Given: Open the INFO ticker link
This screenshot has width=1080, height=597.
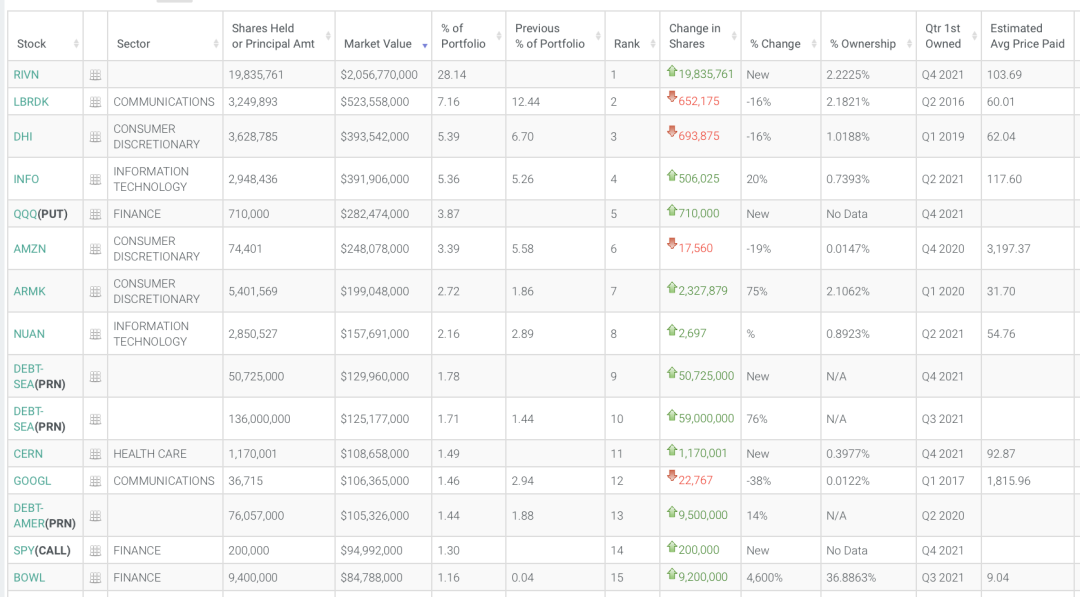Looking at the screenshot, I should (x=26, y=179).
